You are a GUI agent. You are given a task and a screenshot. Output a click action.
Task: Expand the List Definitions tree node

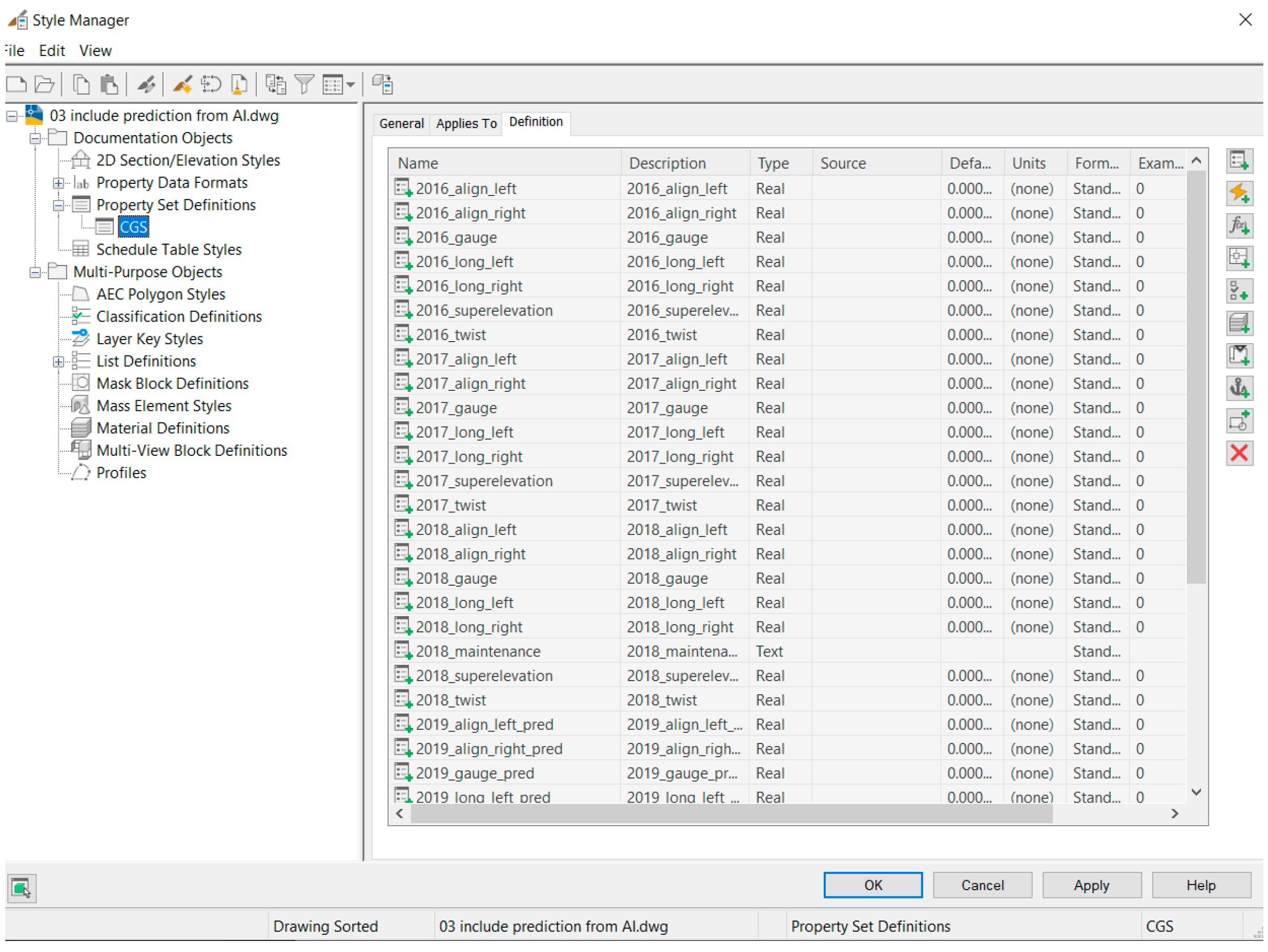click(x=59, y=362)
